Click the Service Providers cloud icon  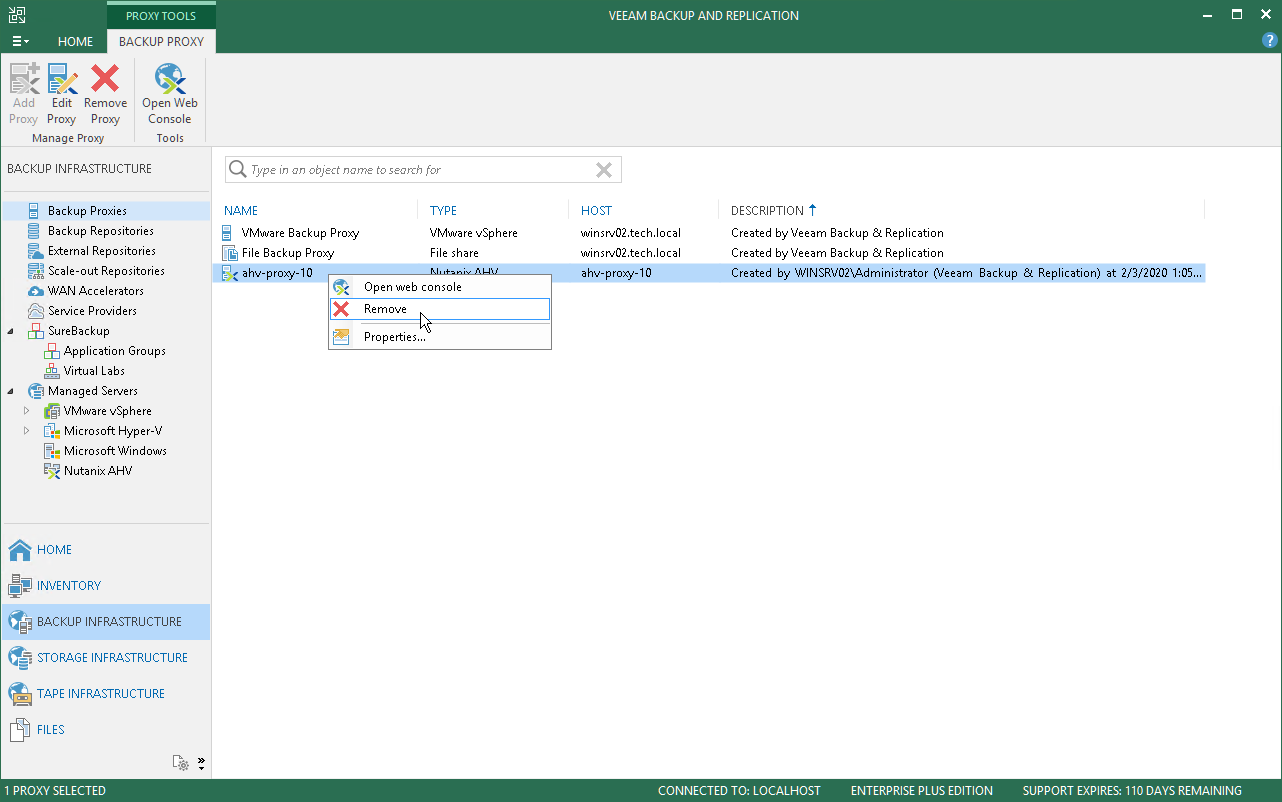[35, 311]
